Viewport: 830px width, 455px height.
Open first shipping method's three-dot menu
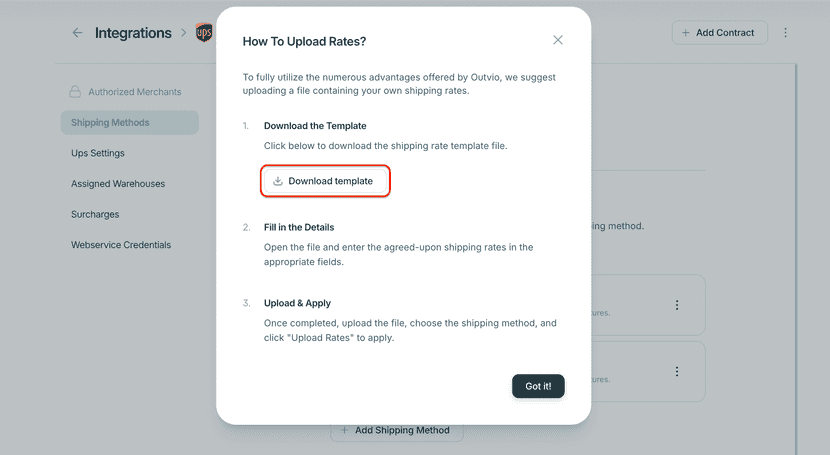[x=677, y=305]
